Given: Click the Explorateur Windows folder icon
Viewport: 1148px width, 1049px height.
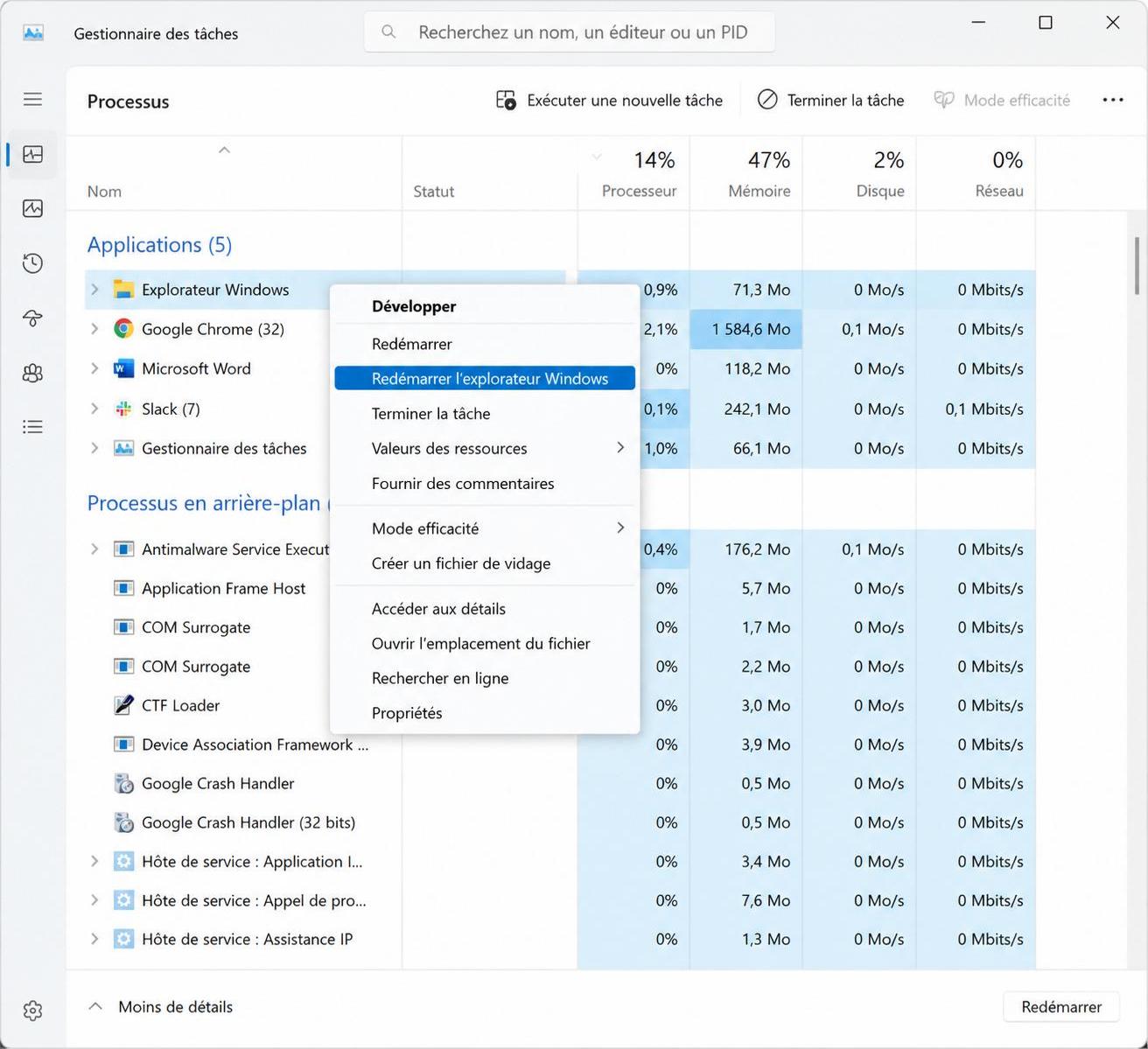Looking at the screenshot, I should [123, 290].
